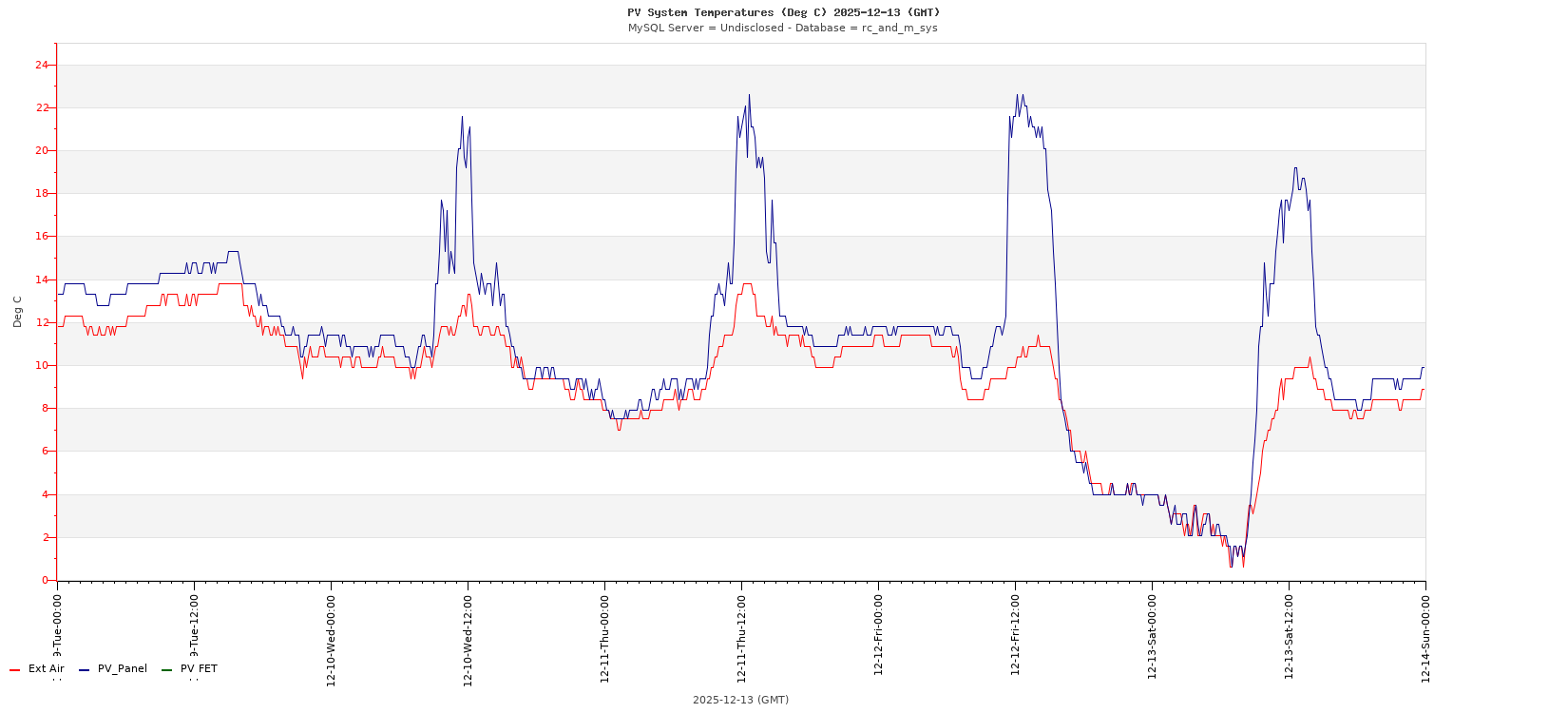Click the red Ext Air legend line marker

tap(15, 670)
